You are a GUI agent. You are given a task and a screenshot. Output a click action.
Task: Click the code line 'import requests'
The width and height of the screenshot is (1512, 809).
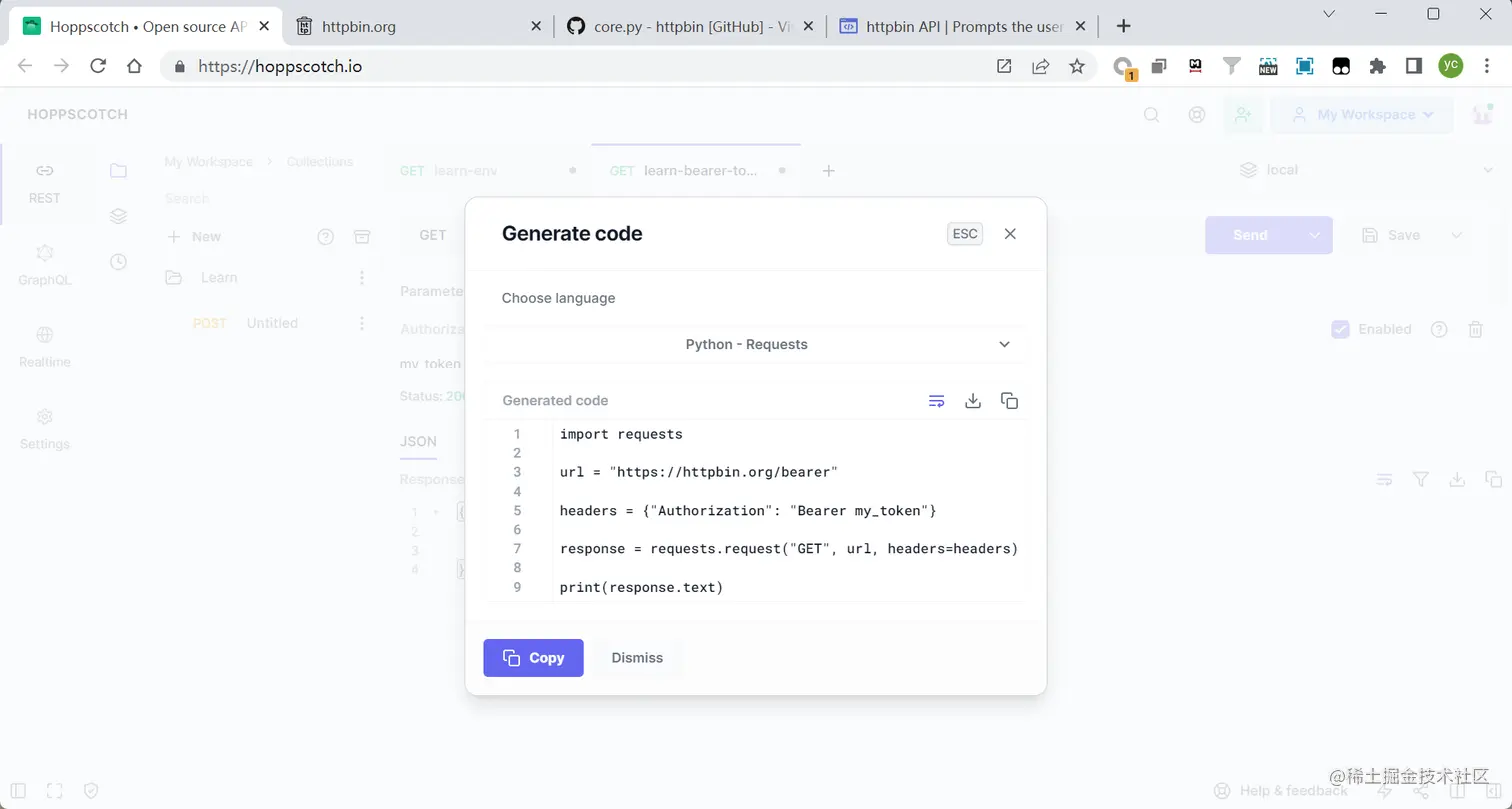pos(621,434)
